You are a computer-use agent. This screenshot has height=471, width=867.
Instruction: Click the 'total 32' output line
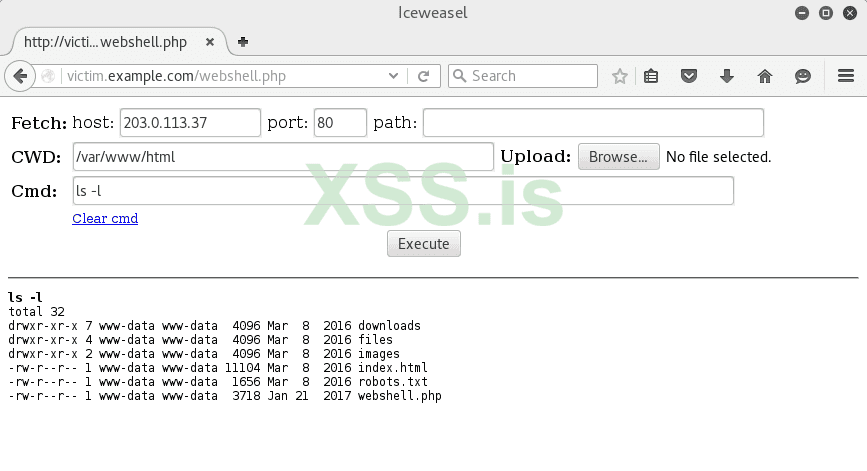point(36,312)
